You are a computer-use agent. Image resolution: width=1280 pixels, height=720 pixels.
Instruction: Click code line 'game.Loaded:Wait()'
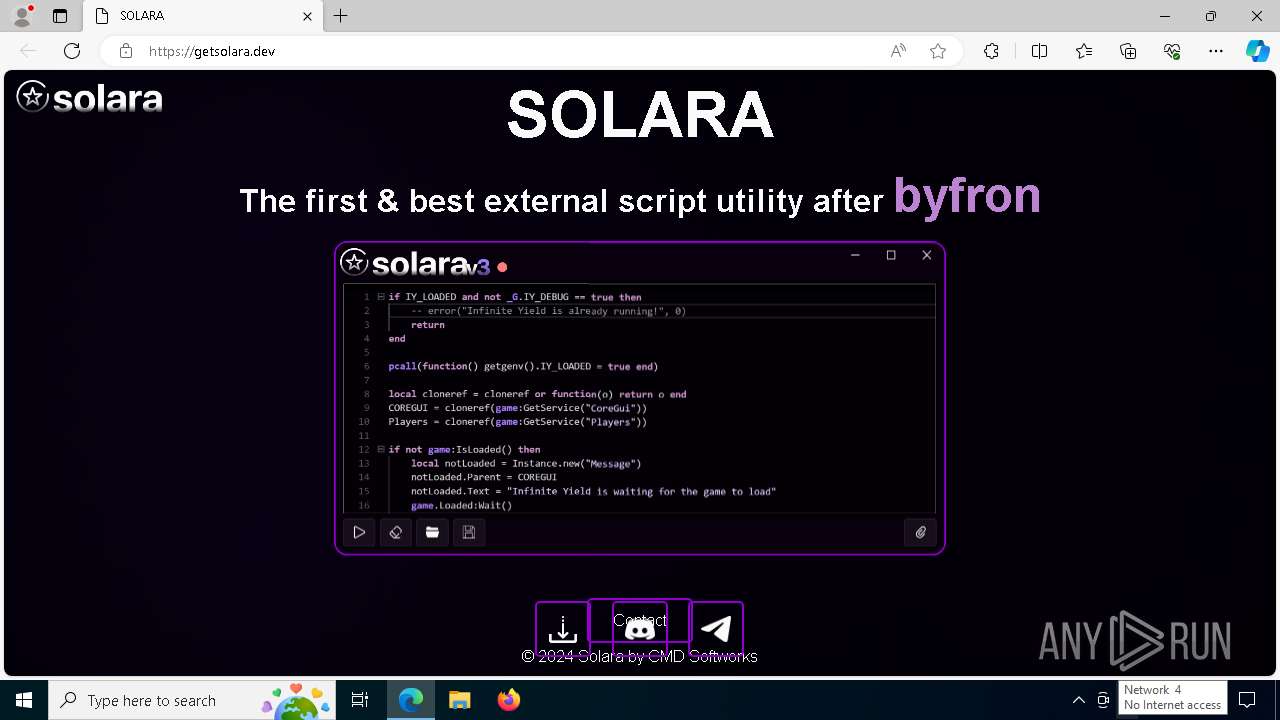(x=461, y=506)
